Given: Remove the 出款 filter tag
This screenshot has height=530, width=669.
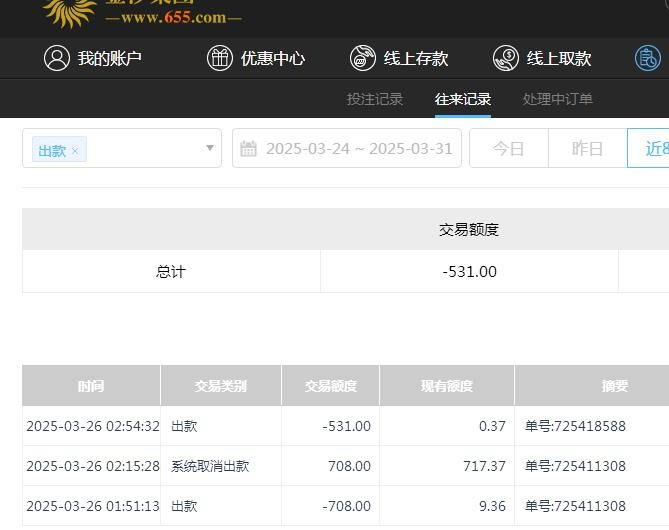Looking at the screenshot, I should (75, 151).
